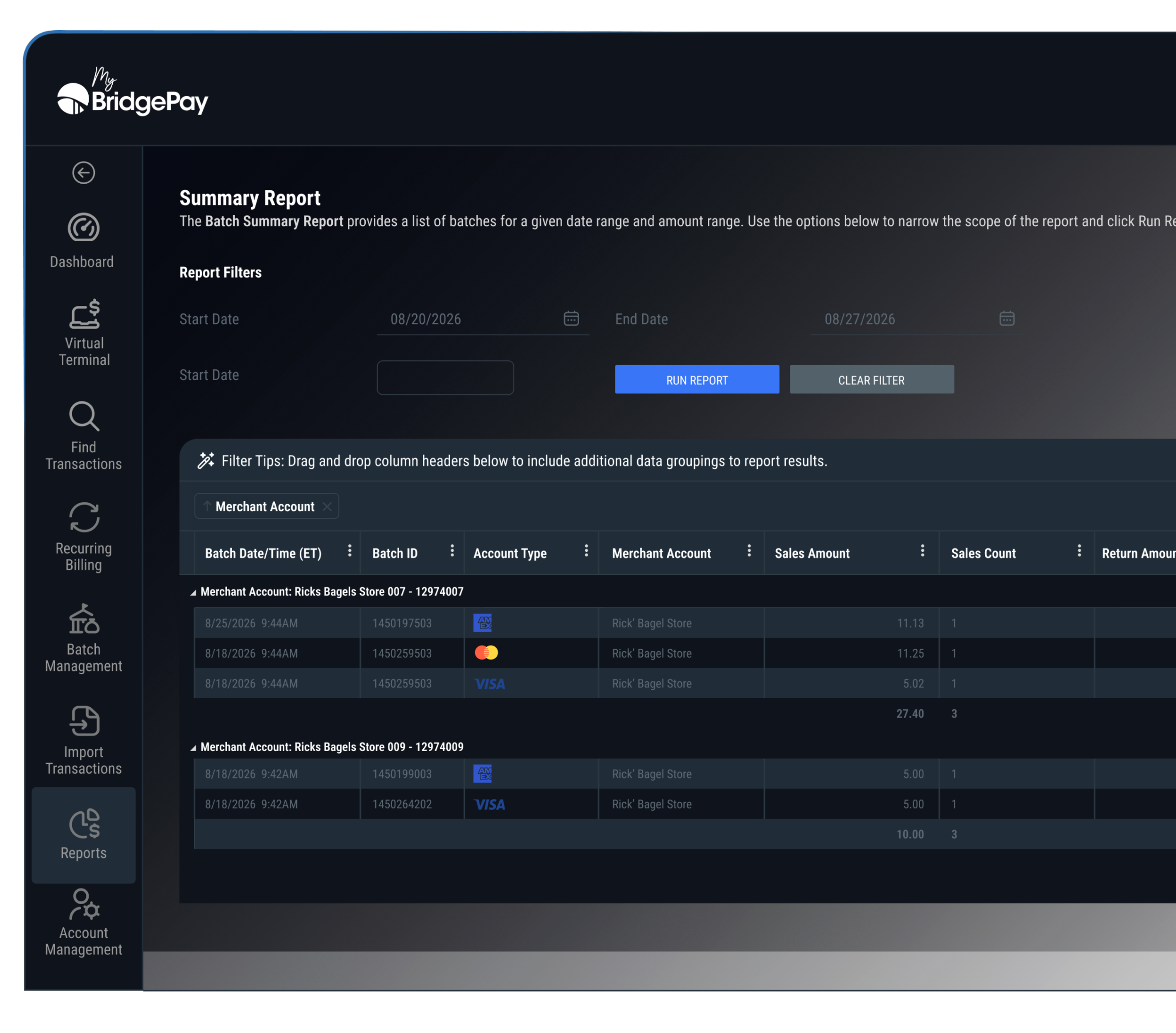Open the Batch Management icon
The width and height of the screenshot is (1176, 1033).
(x=84, y=619)
